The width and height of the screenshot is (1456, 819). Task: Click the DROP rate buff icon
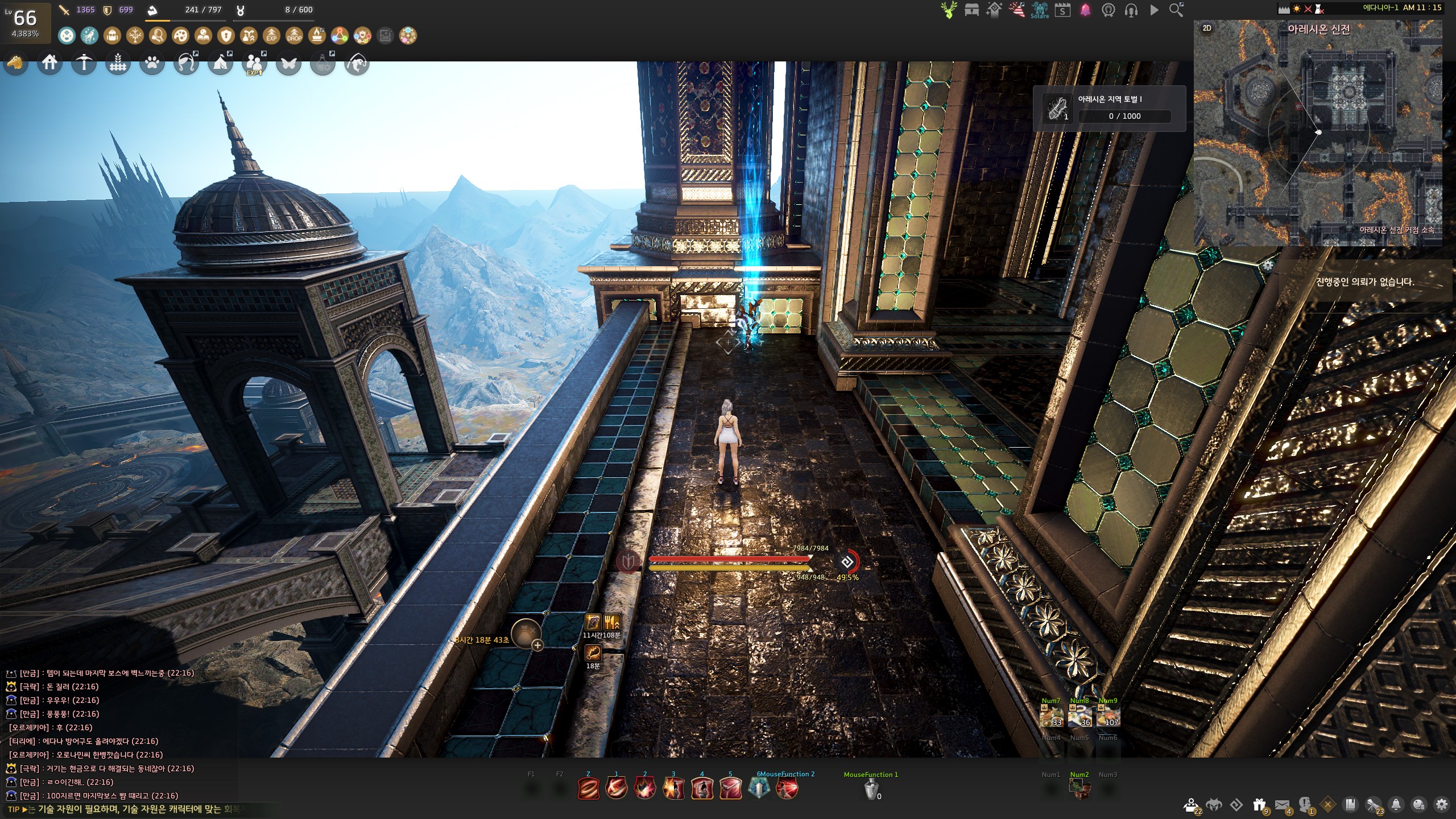(x=295, y=36)
